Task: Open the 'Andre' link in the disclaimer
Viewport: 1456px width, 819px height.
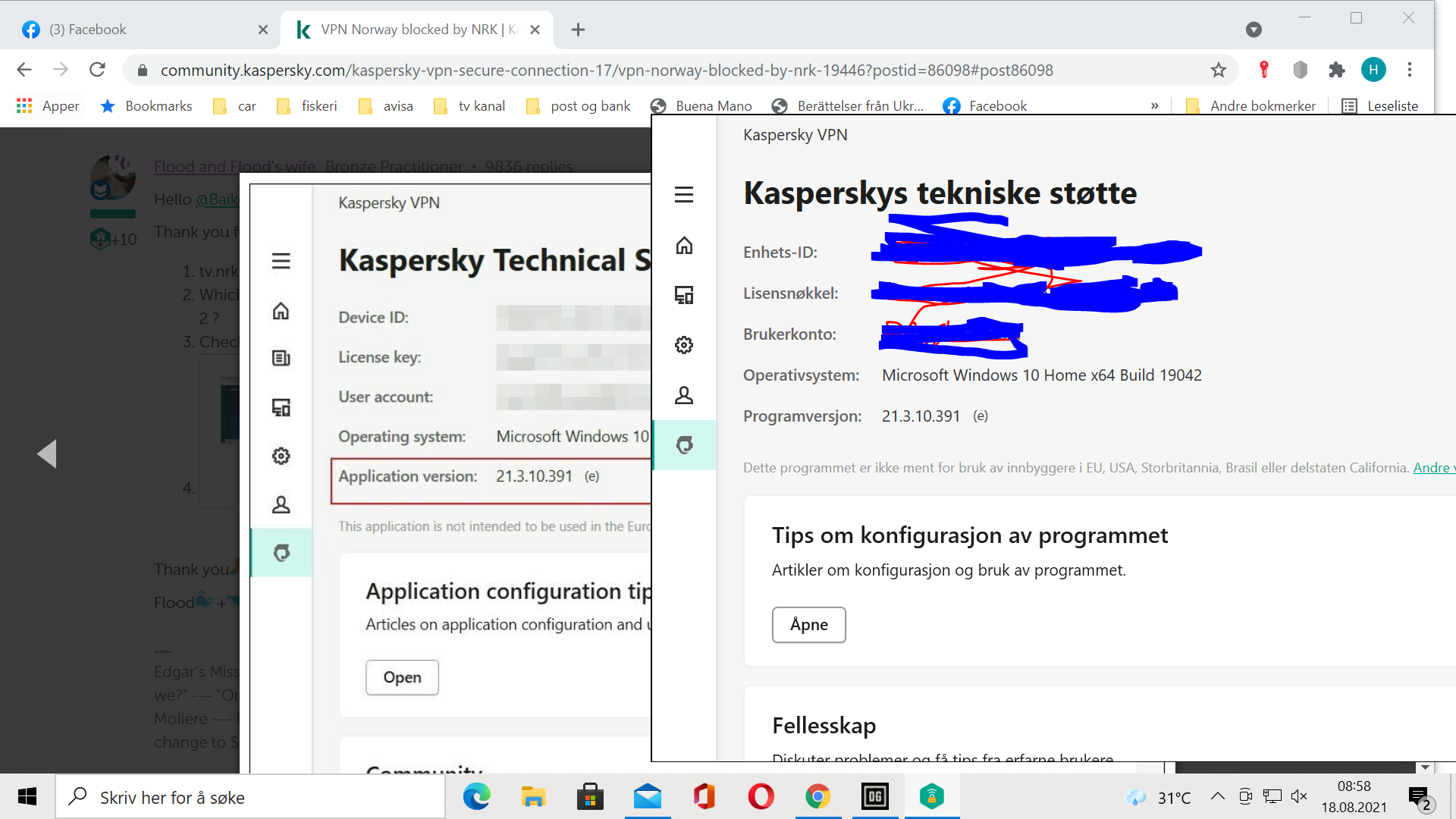Action: [x=1432, y=468]
